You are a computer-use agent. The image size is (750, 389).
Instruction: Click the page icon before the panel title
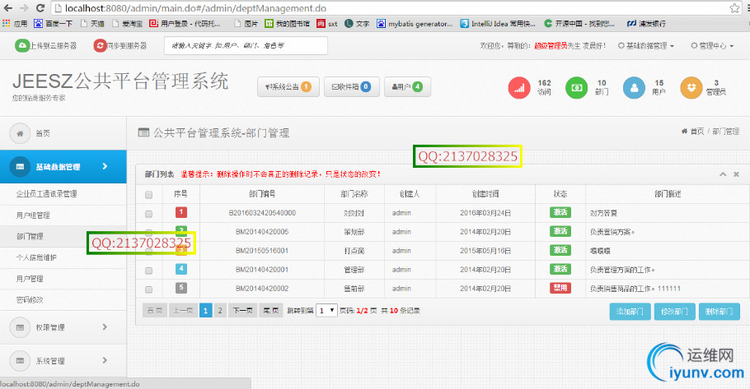143,132
